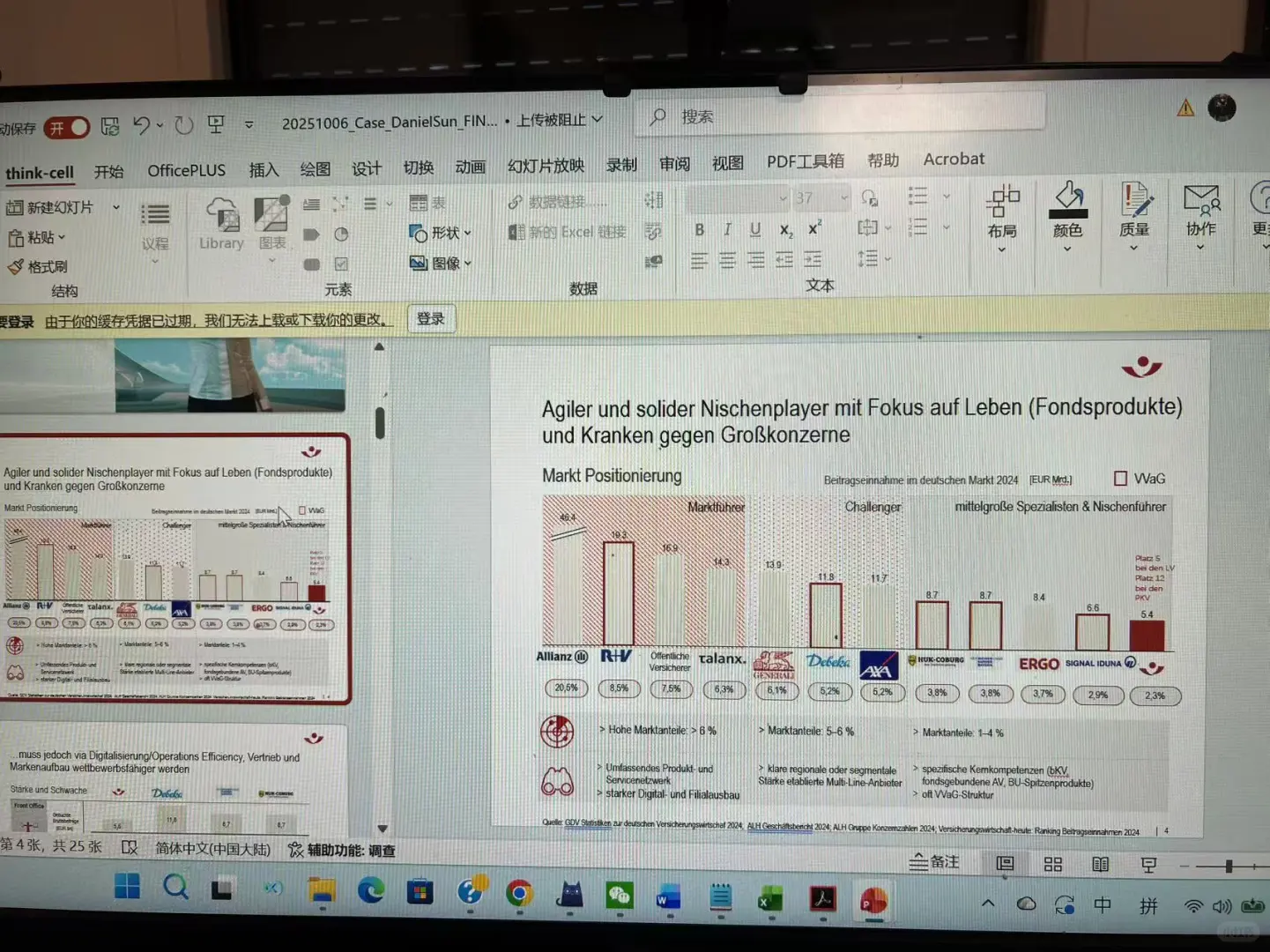Click the 粘贴 paste button
The height and width of the screenshot is (952, 1270).
tap(37, 237)
